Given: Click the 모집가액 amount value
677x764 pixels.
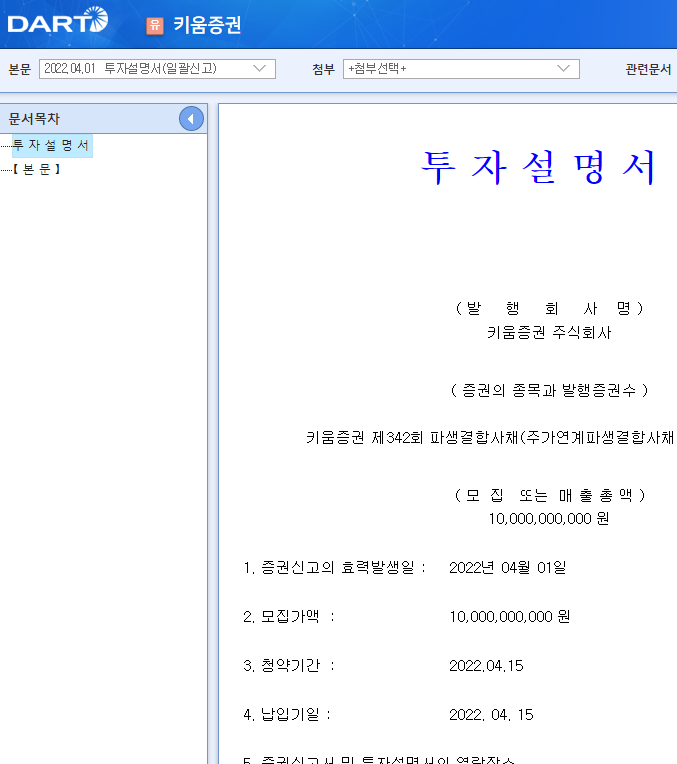Looking at the screenshot, I should click(x=509, y=617).
